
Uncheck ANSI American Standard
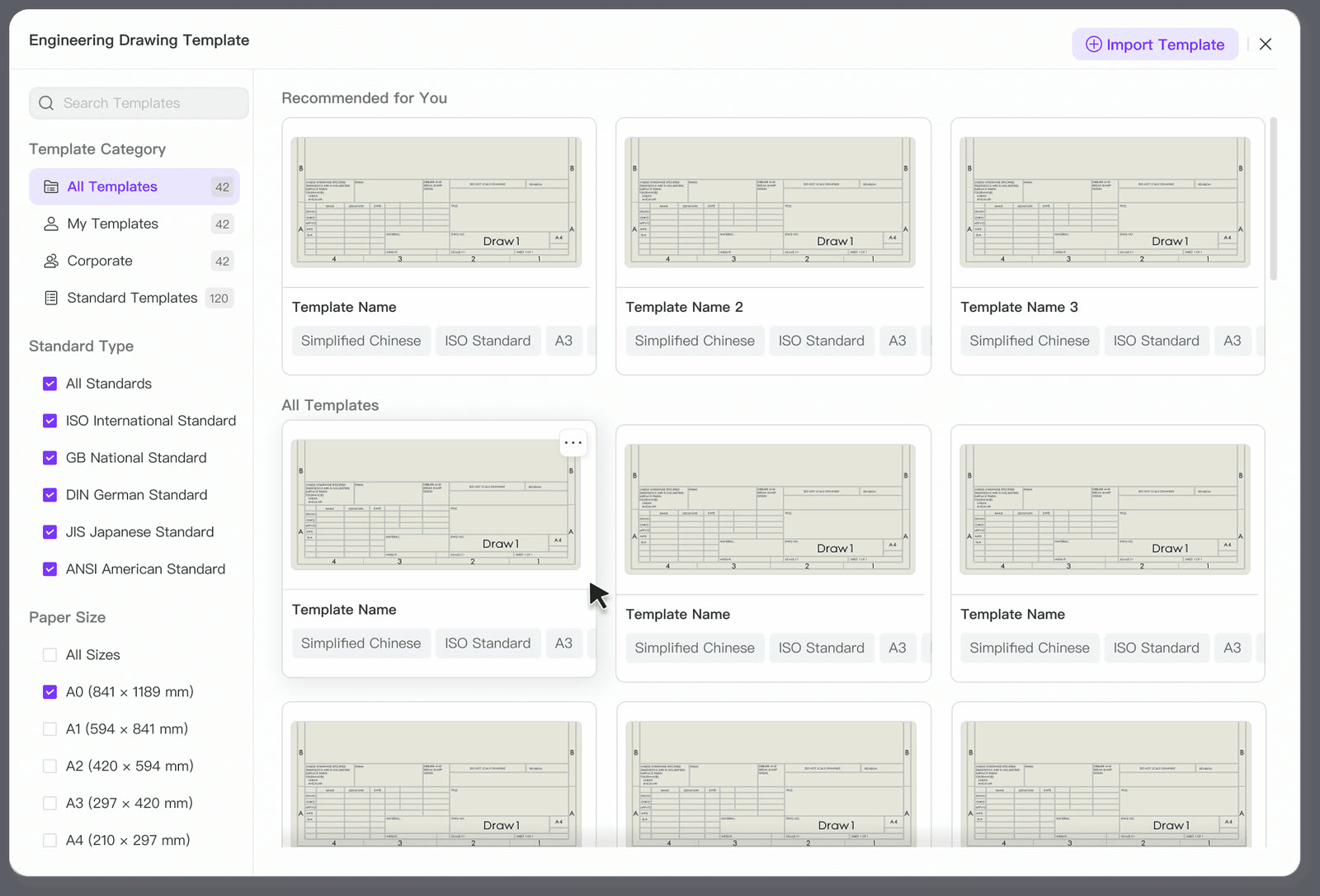coord(49,569)
